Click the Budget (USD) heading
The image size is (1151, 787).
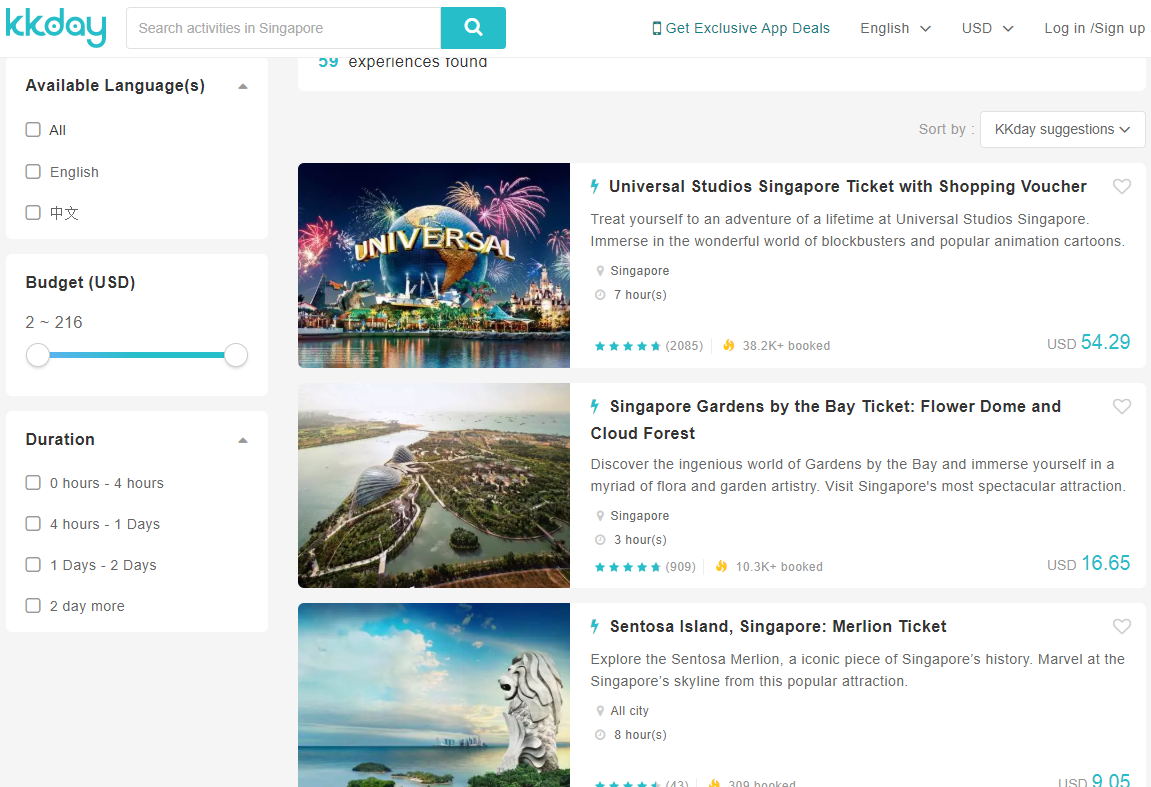click(81, 283)
